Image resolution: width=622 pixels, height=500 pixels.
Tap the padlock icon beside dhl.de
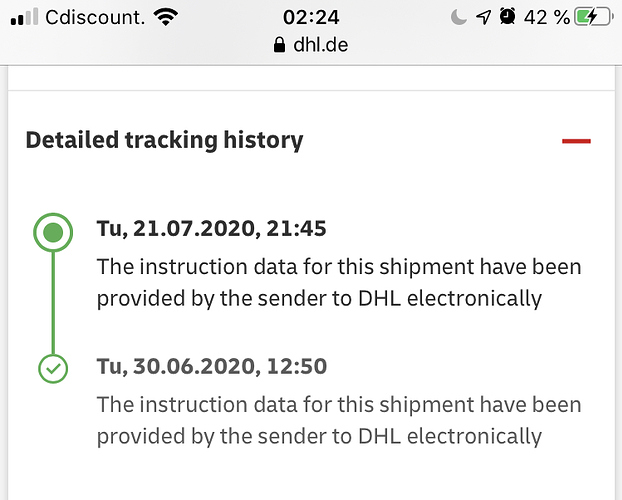coord(279,45)
